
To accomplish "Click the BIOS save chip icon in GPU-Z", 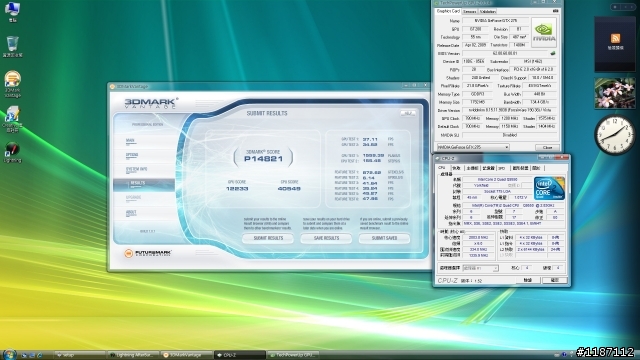I will click(553, 53).
